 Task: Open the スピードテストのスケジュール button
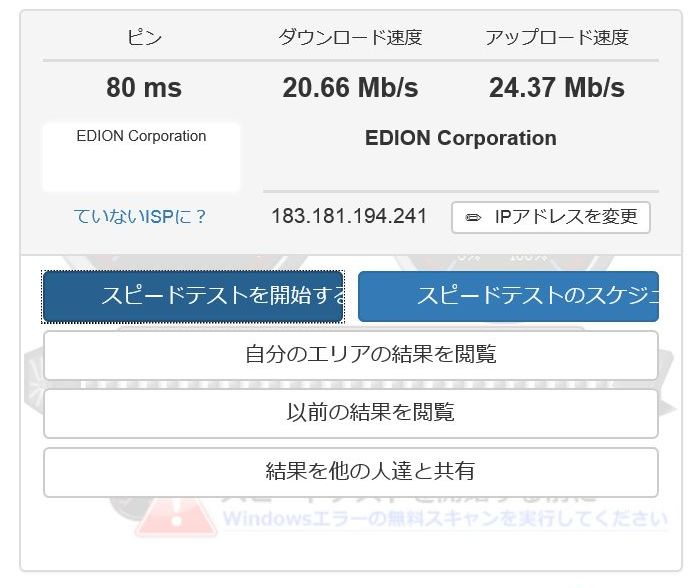tap(508, 296)
